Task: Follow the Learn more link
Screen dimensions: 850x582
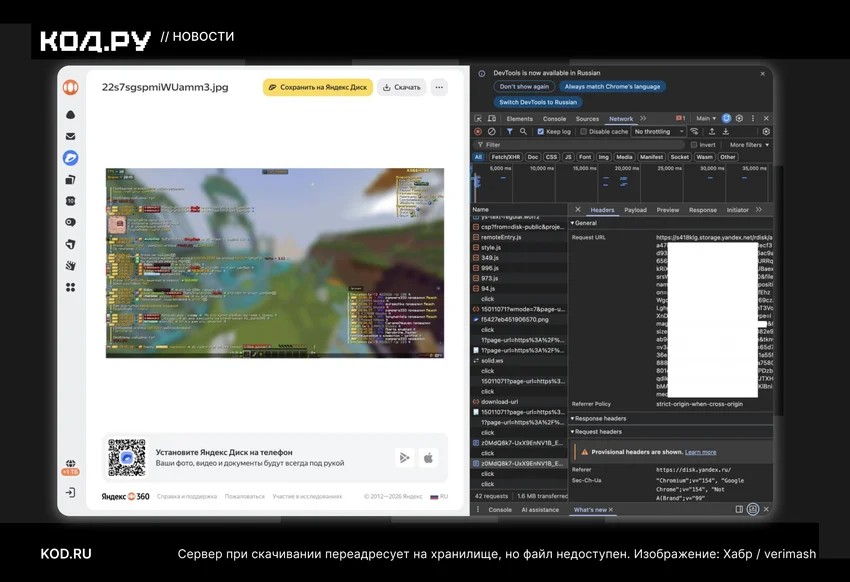Action: click(700, 452)
